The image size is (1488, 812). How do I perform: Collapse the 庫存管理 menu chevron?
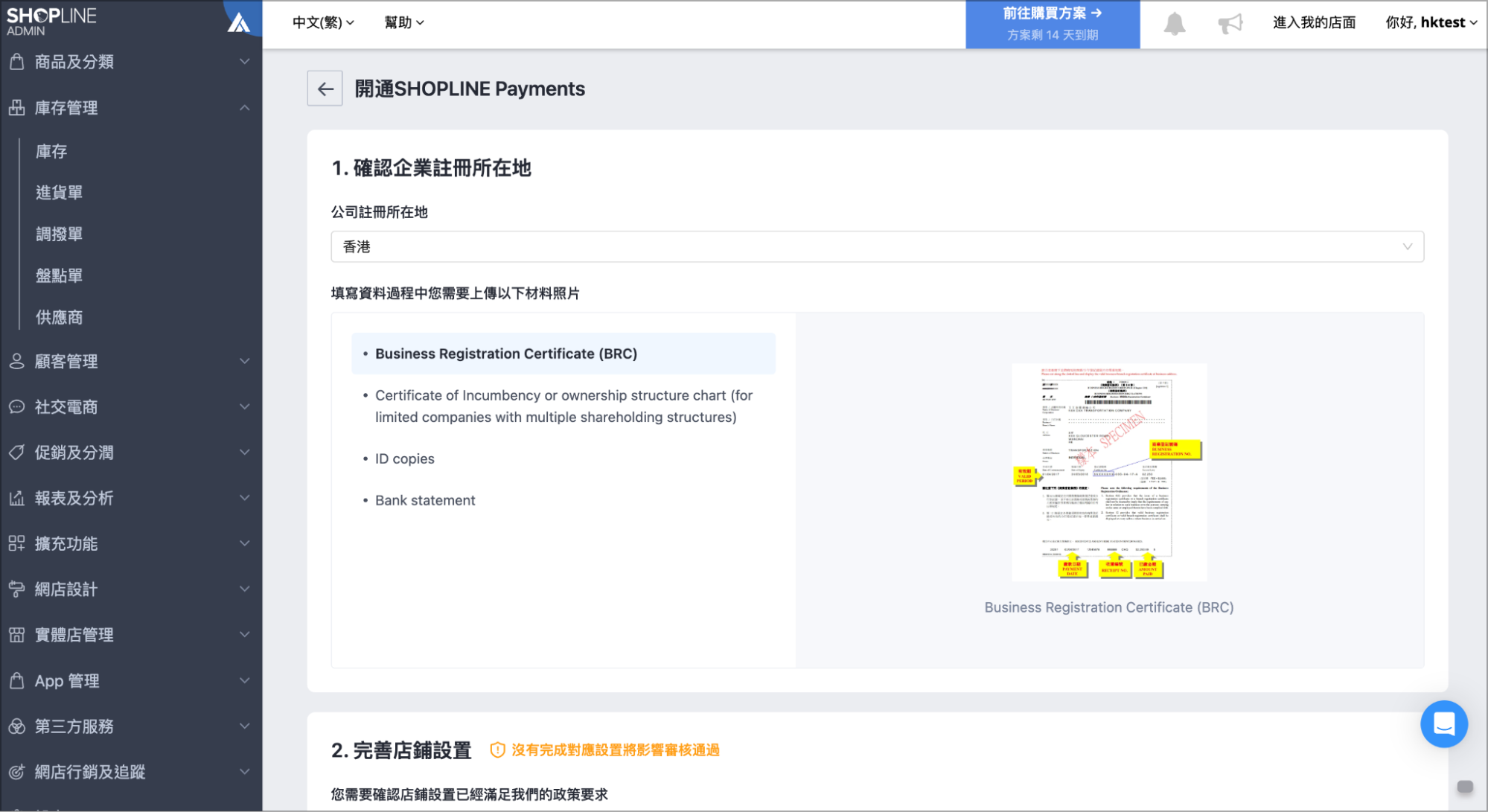tap(244, 108)
